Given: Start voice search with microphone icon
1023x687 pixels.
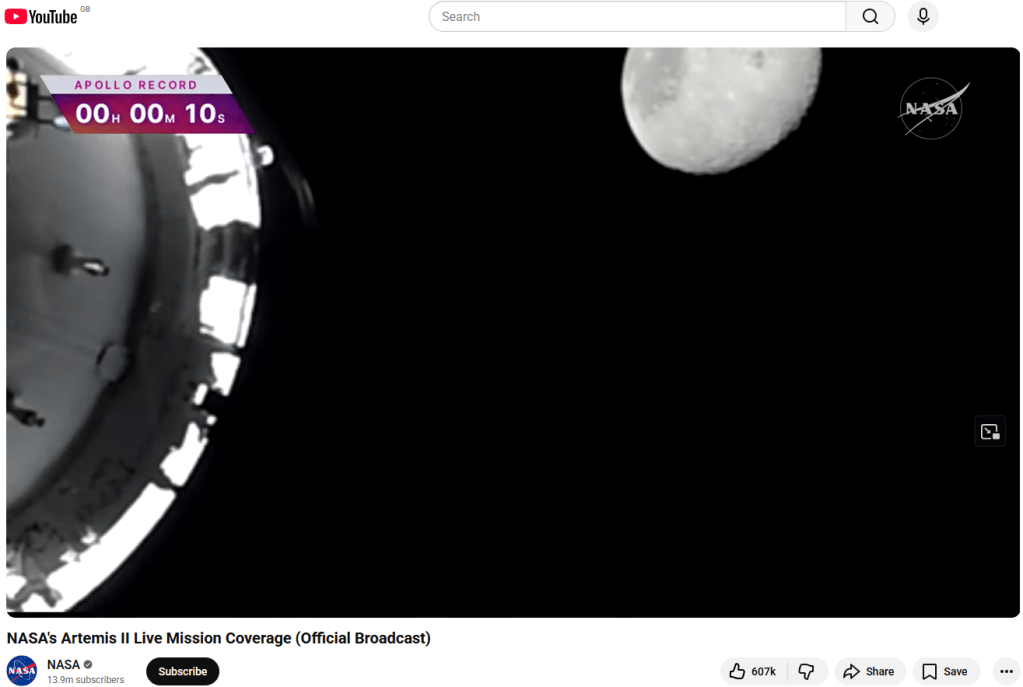Looking at the screenshot, I should (922, 17).
